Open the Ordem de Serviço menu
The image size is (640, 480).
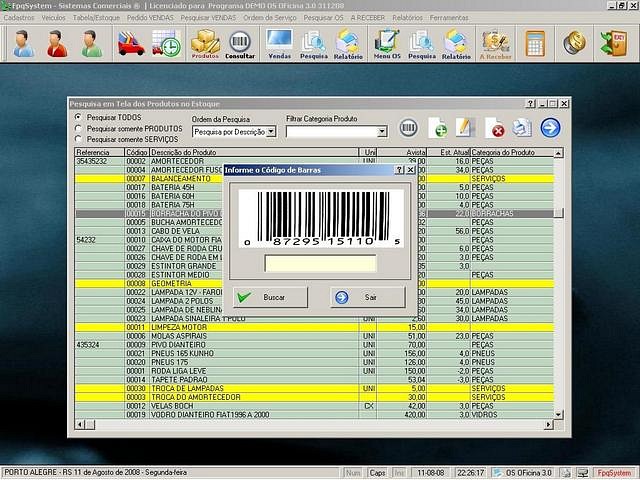(270, 18)
